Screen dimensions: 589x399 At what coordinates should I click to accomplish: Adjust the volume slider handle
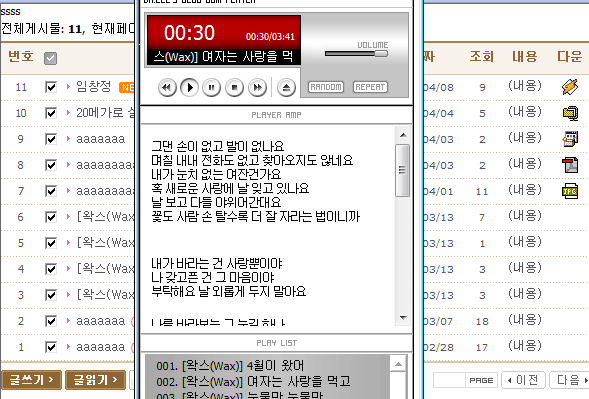[x=381, y=54]
